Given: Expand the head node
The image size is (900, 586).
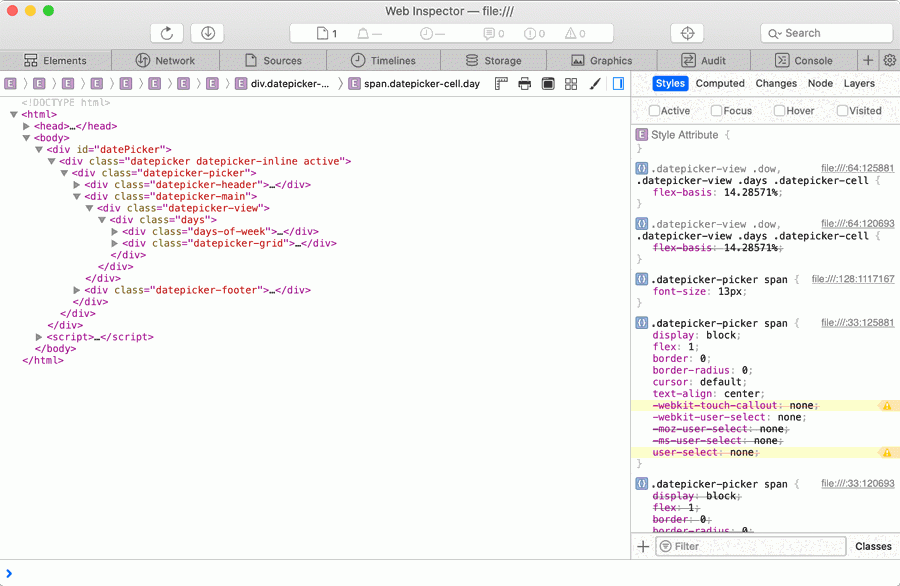Looking at the screenshot, I should pyautogui.click(x=26, y=126).
